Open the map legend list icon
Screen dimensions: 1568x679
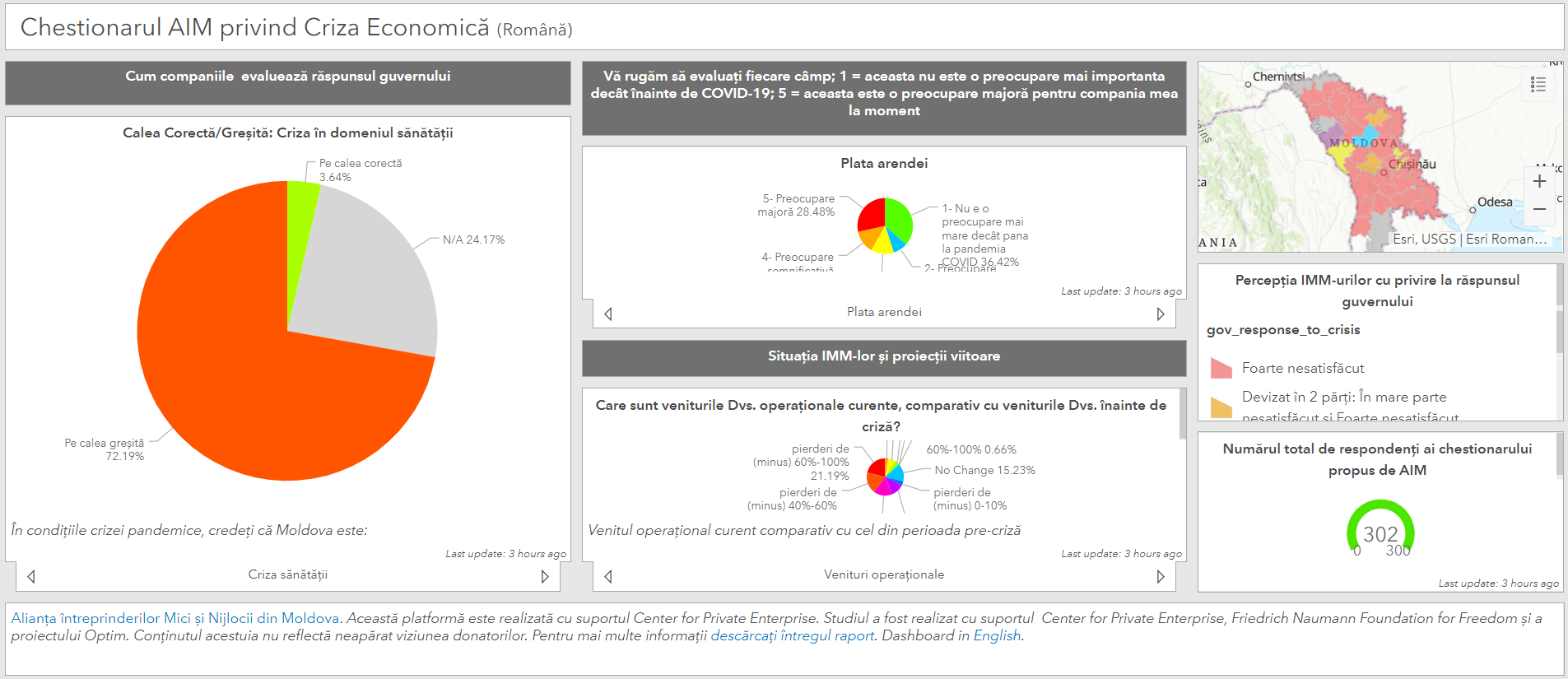point(1538,84)
